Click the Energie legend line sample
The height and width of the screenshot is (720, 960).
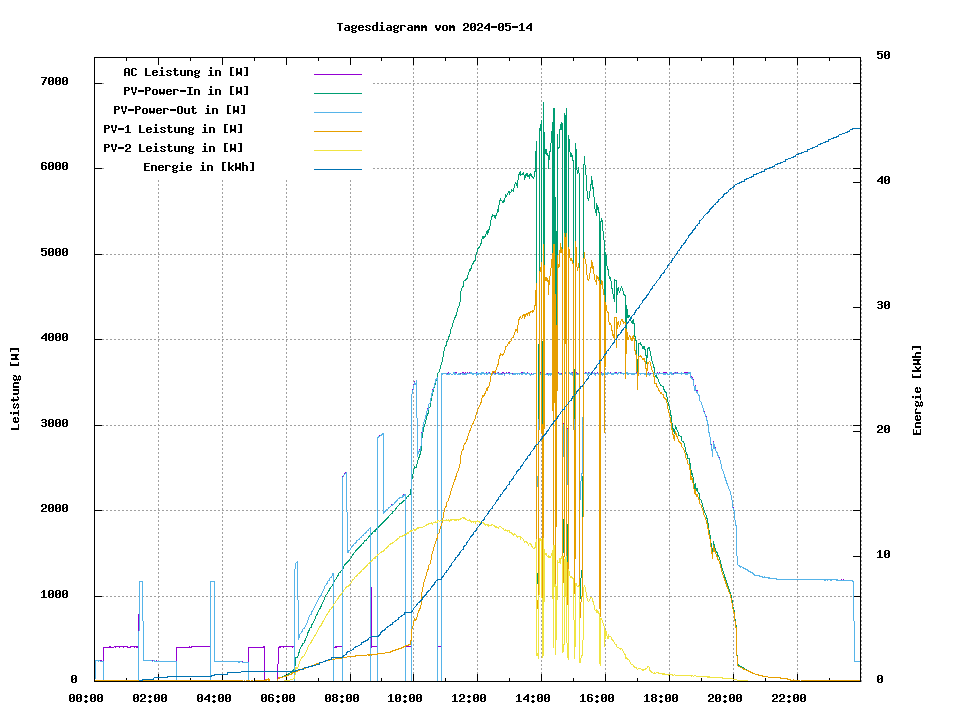(337, 168)
